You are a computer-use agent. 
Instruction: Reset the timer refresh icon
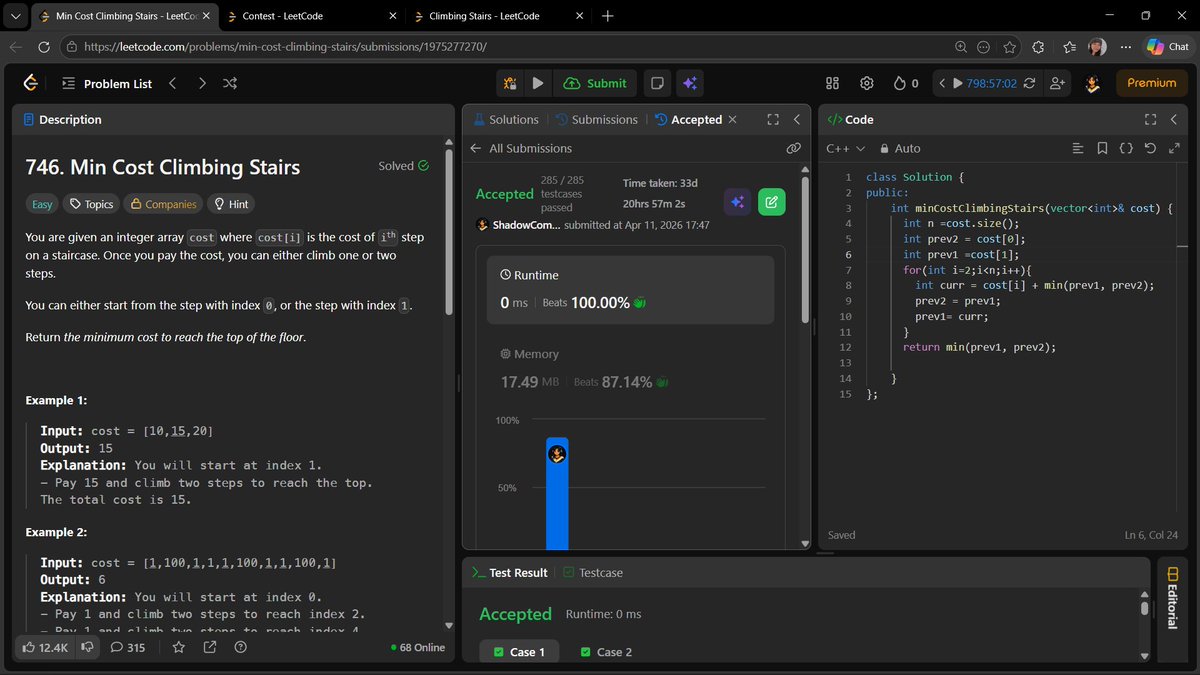click(1029, 83)
